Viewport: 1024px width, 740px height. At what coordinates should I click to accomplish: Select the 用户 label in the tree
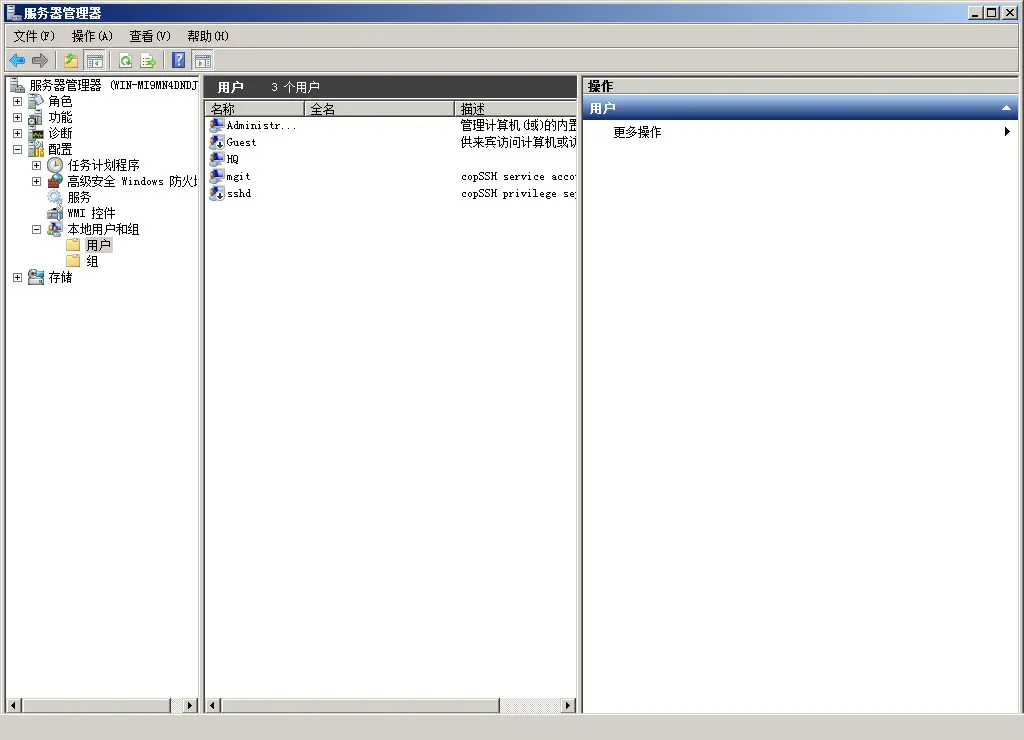[x=99, y=245]
